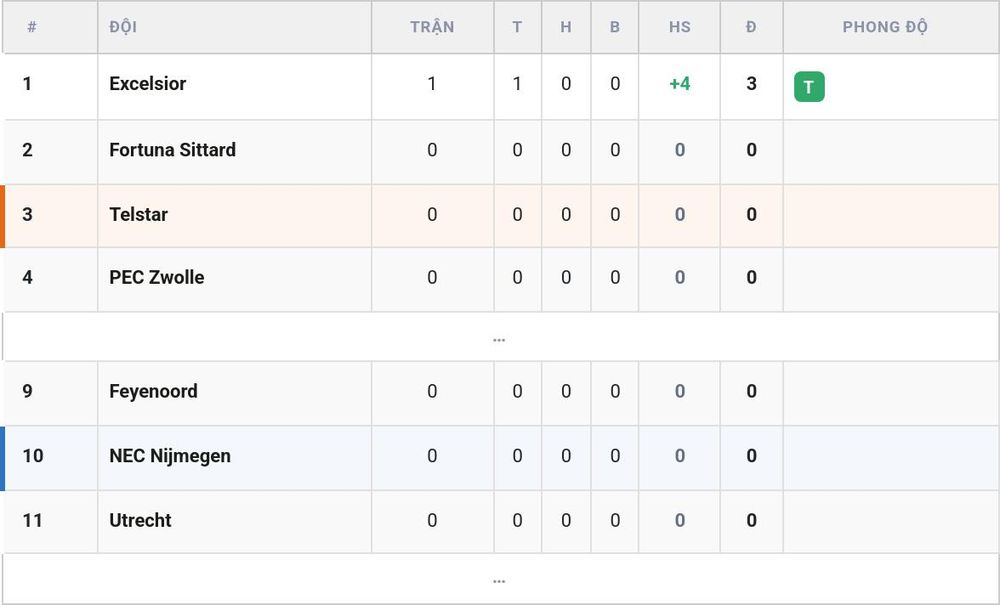
Task: Open the Excelsior team link
Action: 147,84
